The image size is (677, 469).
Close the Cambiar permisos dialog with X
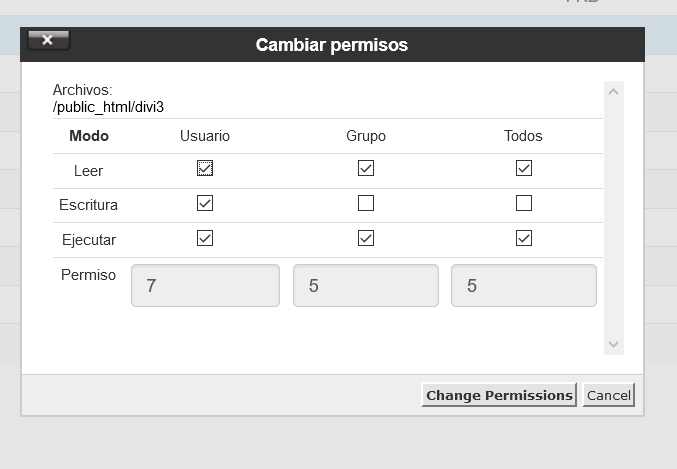coord(48,40)
